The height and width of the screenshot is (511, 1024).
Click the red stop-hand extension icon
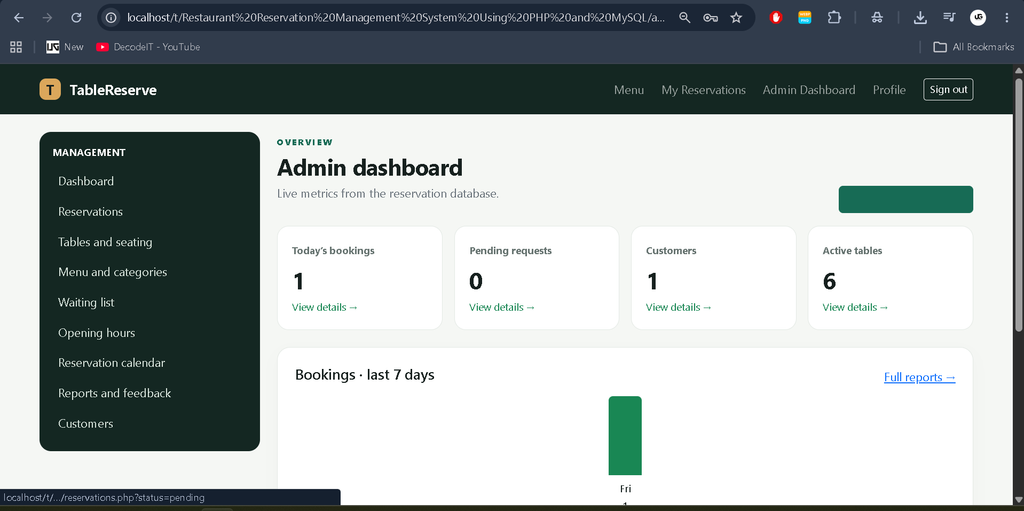776,18
